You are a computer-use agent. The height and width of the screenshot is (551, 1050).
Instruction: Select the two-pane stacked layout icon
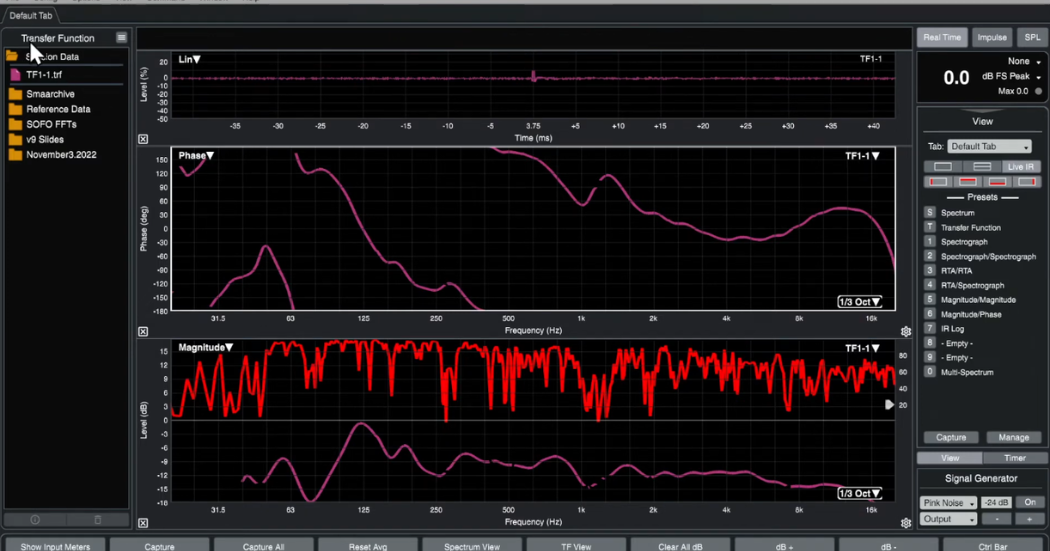tap(982, 166)
